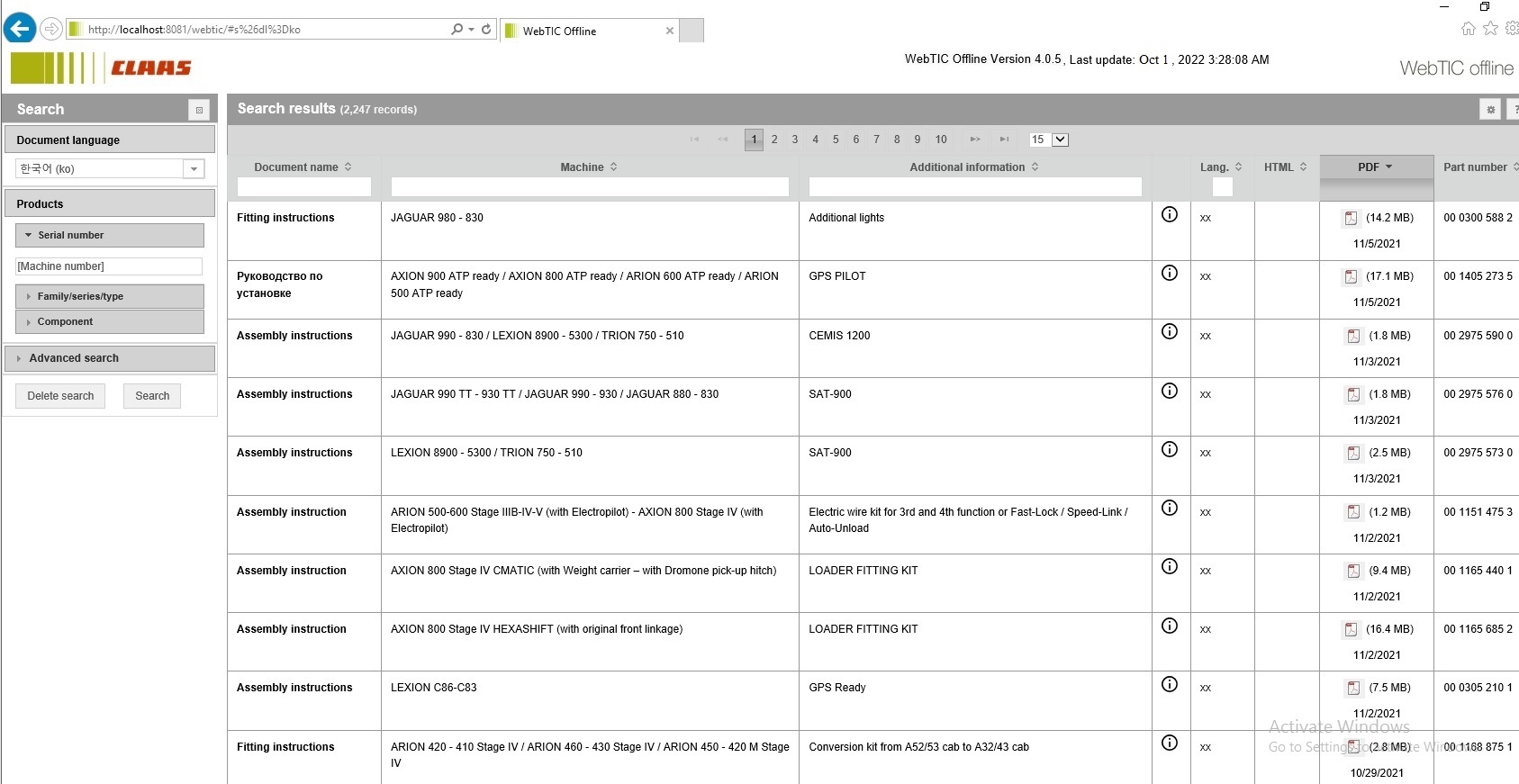Collapse the Search panel with header icon
The image size is (1519, 784).
click(199, 110)
